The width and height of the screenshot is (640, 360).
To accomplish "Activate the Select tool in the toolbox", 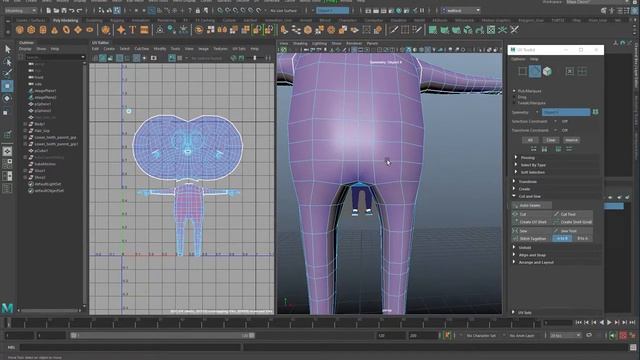I will [x=7, y=49].
